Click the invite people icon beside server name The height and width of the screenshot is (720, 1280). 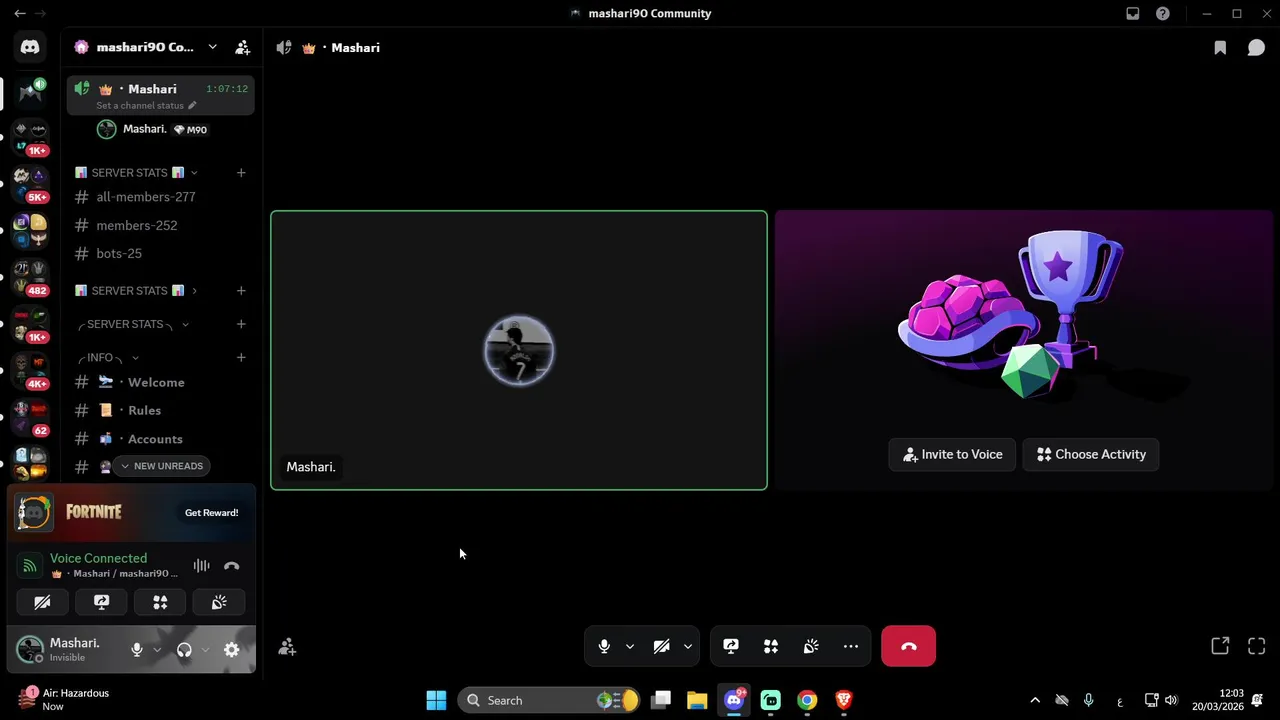click(242, 47)
